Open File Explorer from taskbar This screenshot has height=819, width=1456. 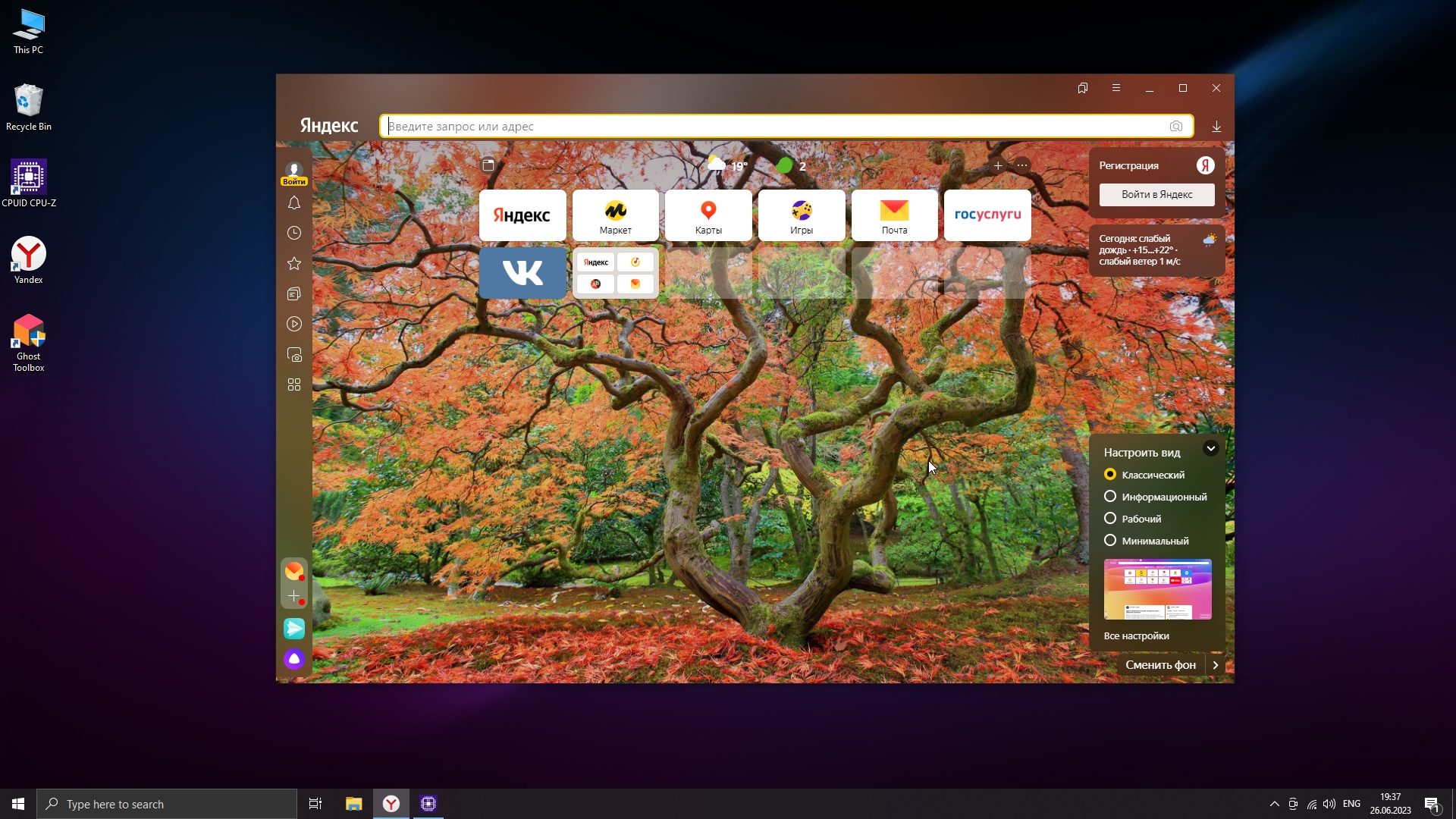coord(353,804)
